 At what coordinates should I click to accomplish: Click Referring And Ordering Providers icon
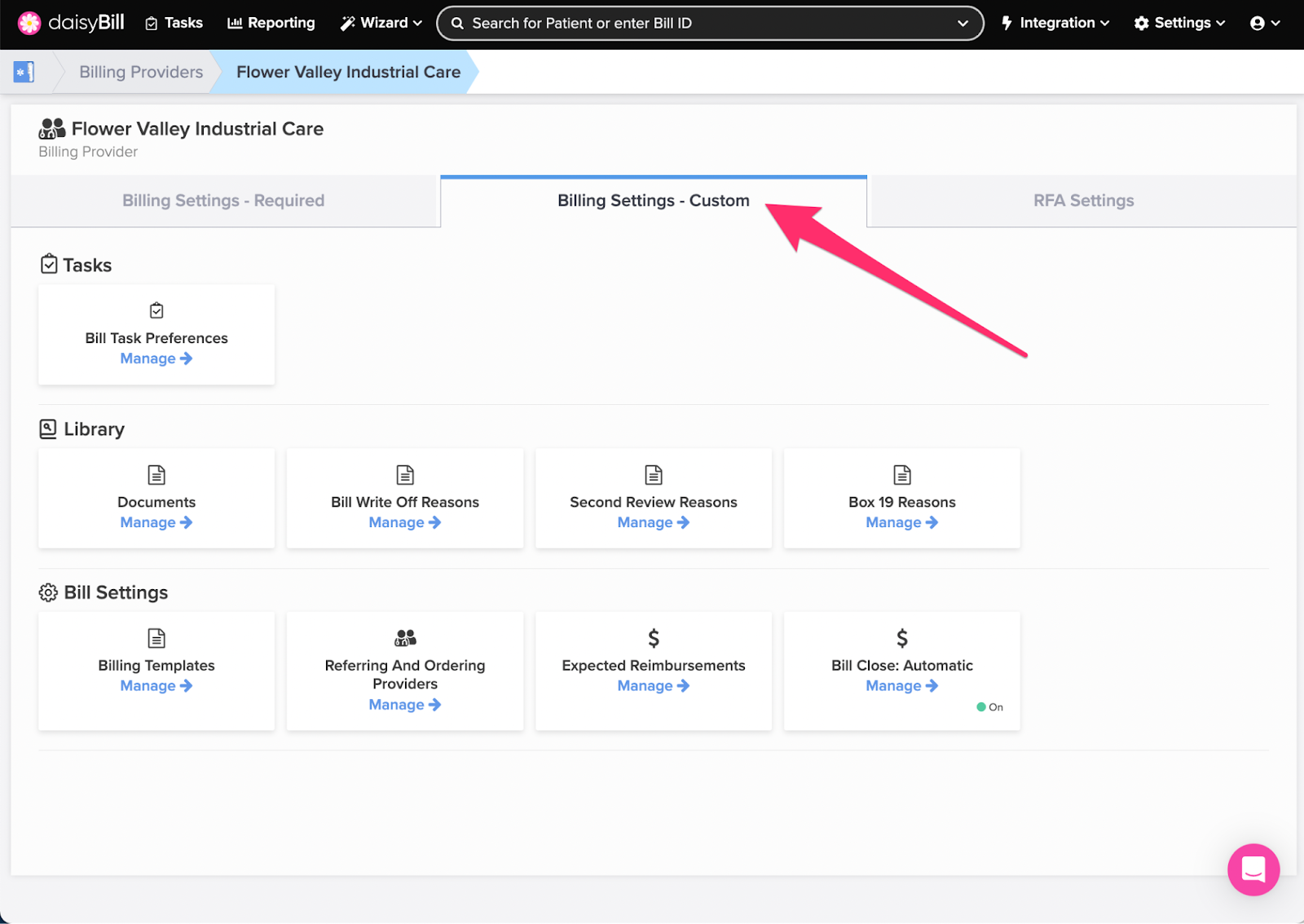pos(405,638)
